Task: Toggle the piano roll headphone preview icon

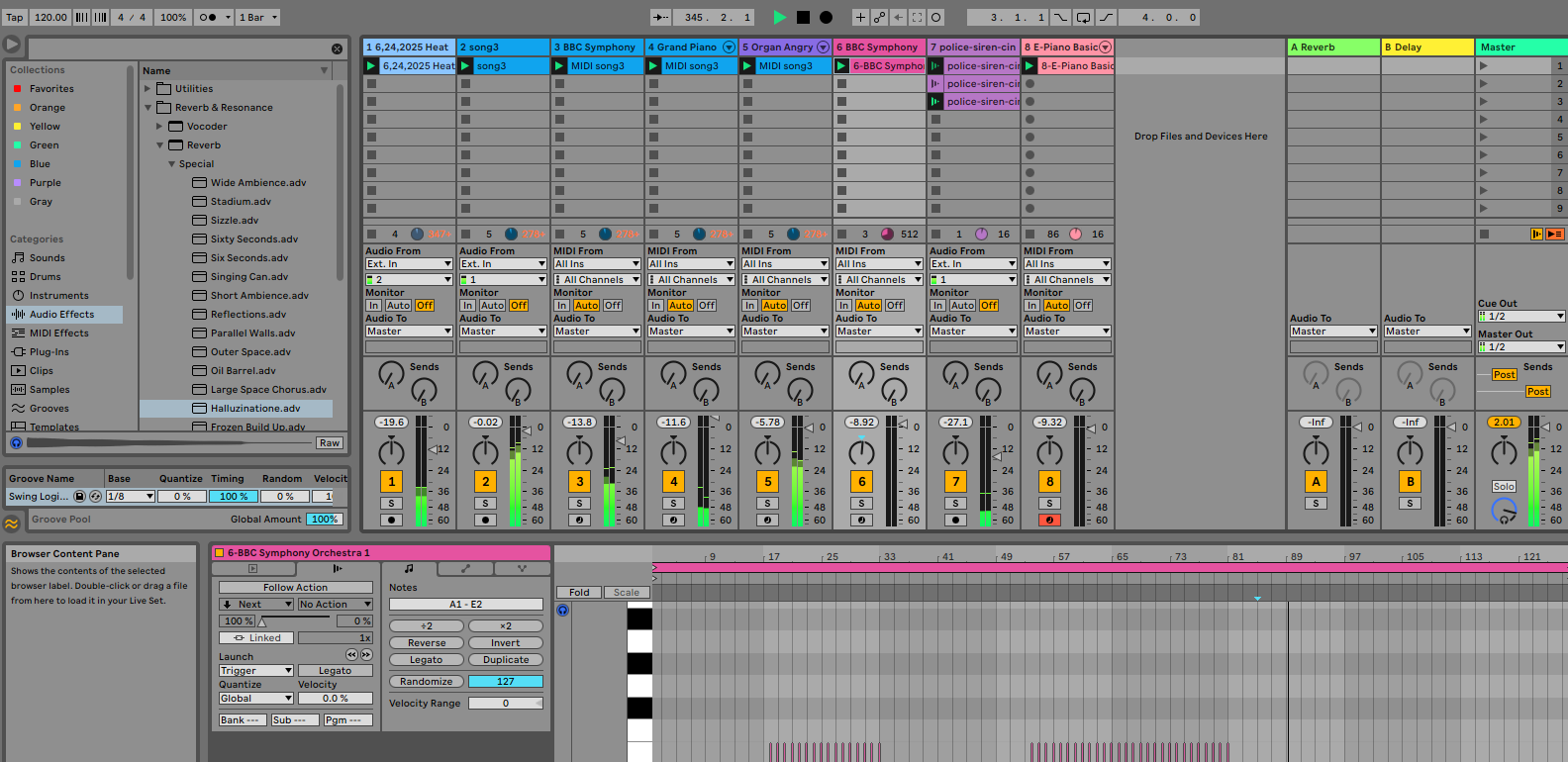Action: pyautogui.click(x=562, y=611)
